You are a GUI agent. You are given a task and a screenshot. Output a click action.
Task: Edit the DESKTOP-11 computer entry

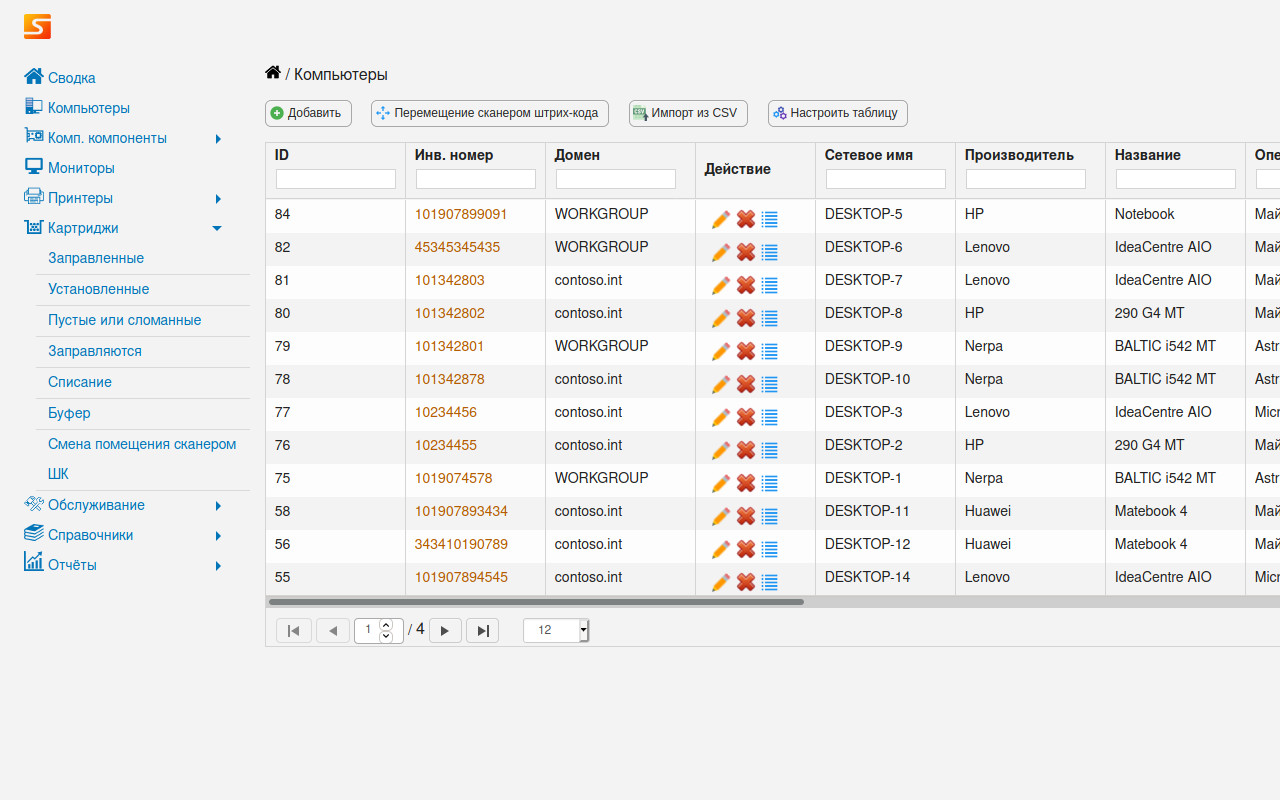[x=720, y=516]
